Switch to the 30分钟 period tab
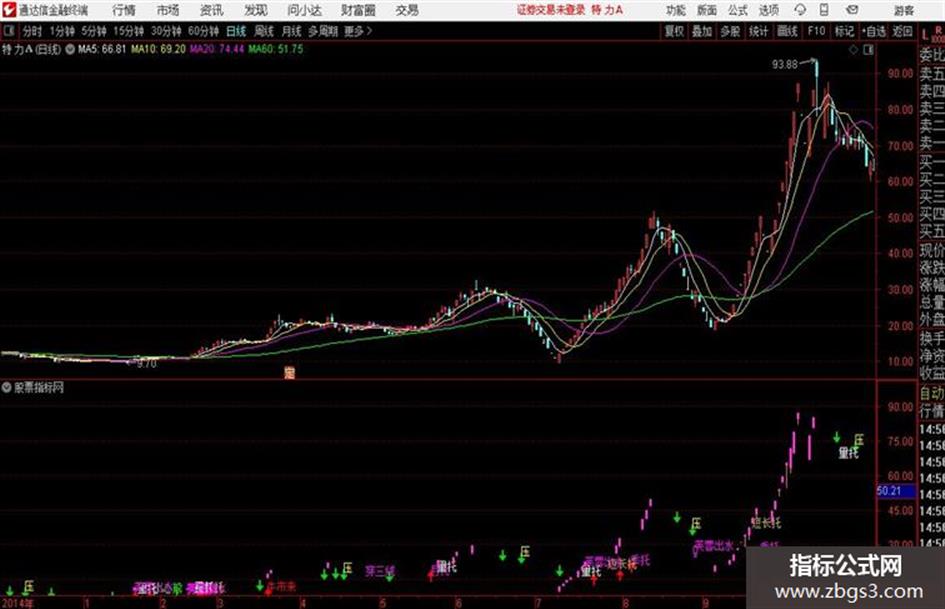This screenshot has width=945, height=609. tap(166, 31)
